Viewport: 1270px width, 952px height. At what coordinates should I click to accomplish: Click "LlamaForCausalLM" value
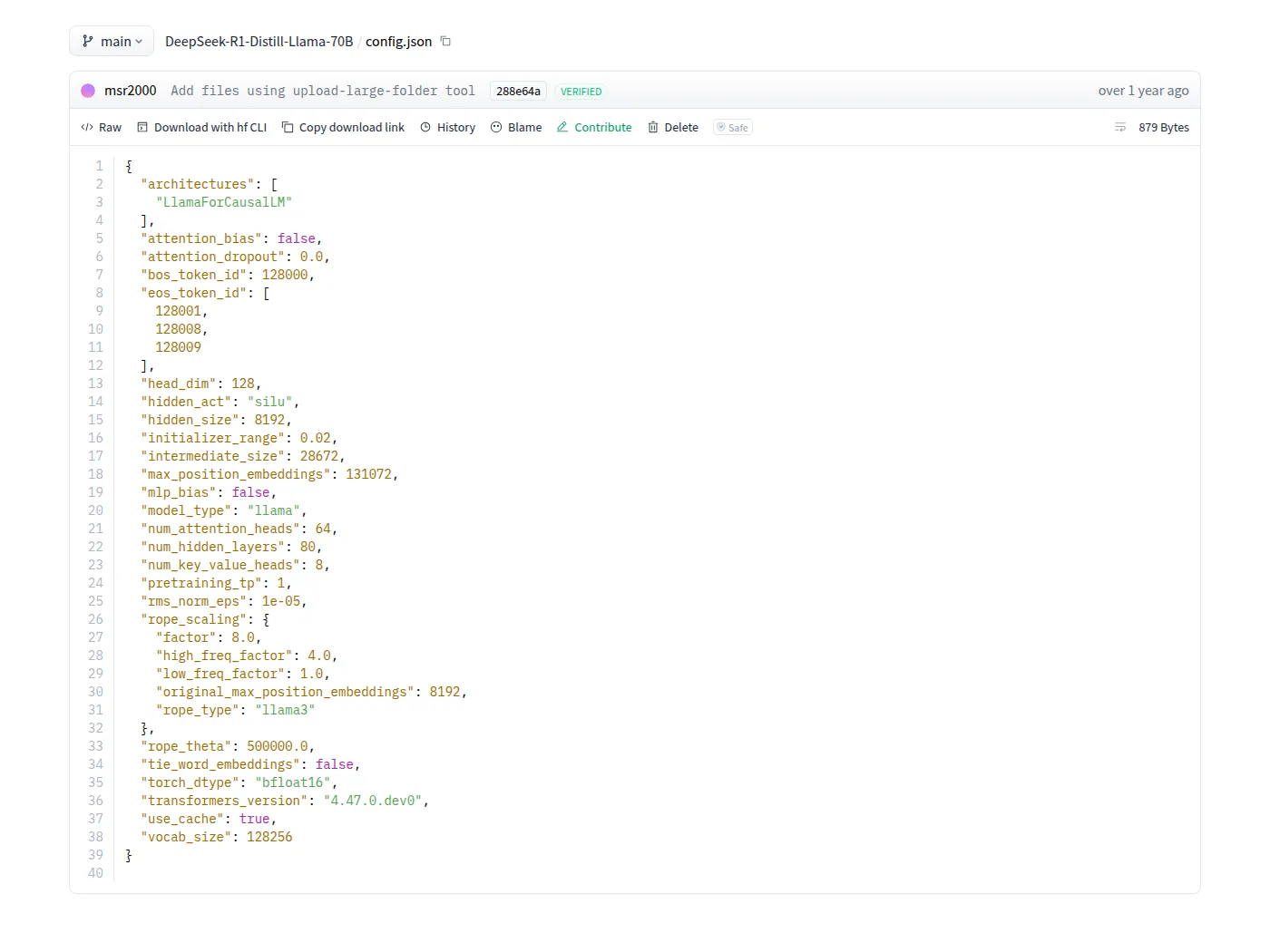tap(224, 202)
